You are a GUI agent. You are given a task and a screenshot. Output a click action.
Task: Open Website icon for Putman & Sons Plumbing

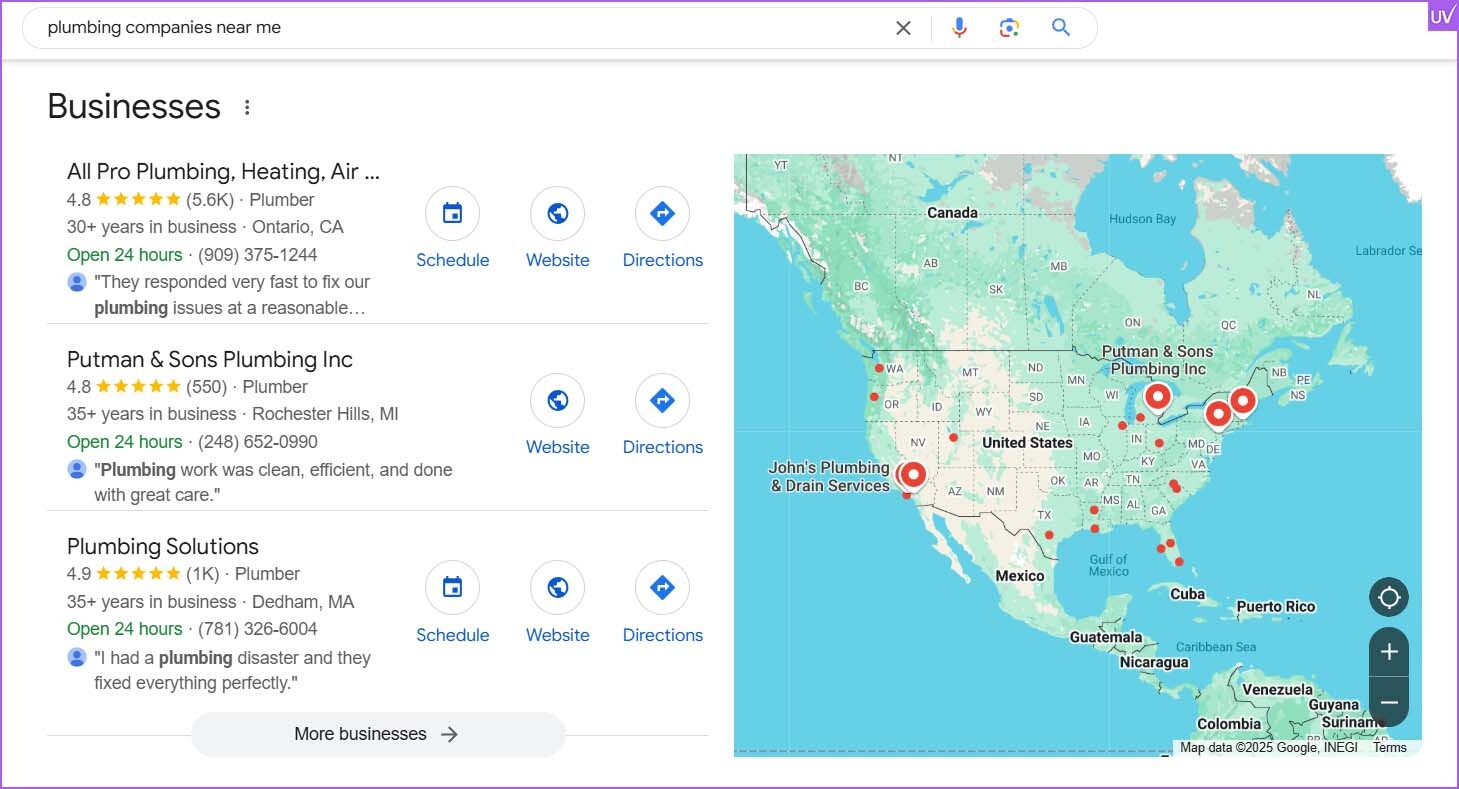click(x=557, y=401)
